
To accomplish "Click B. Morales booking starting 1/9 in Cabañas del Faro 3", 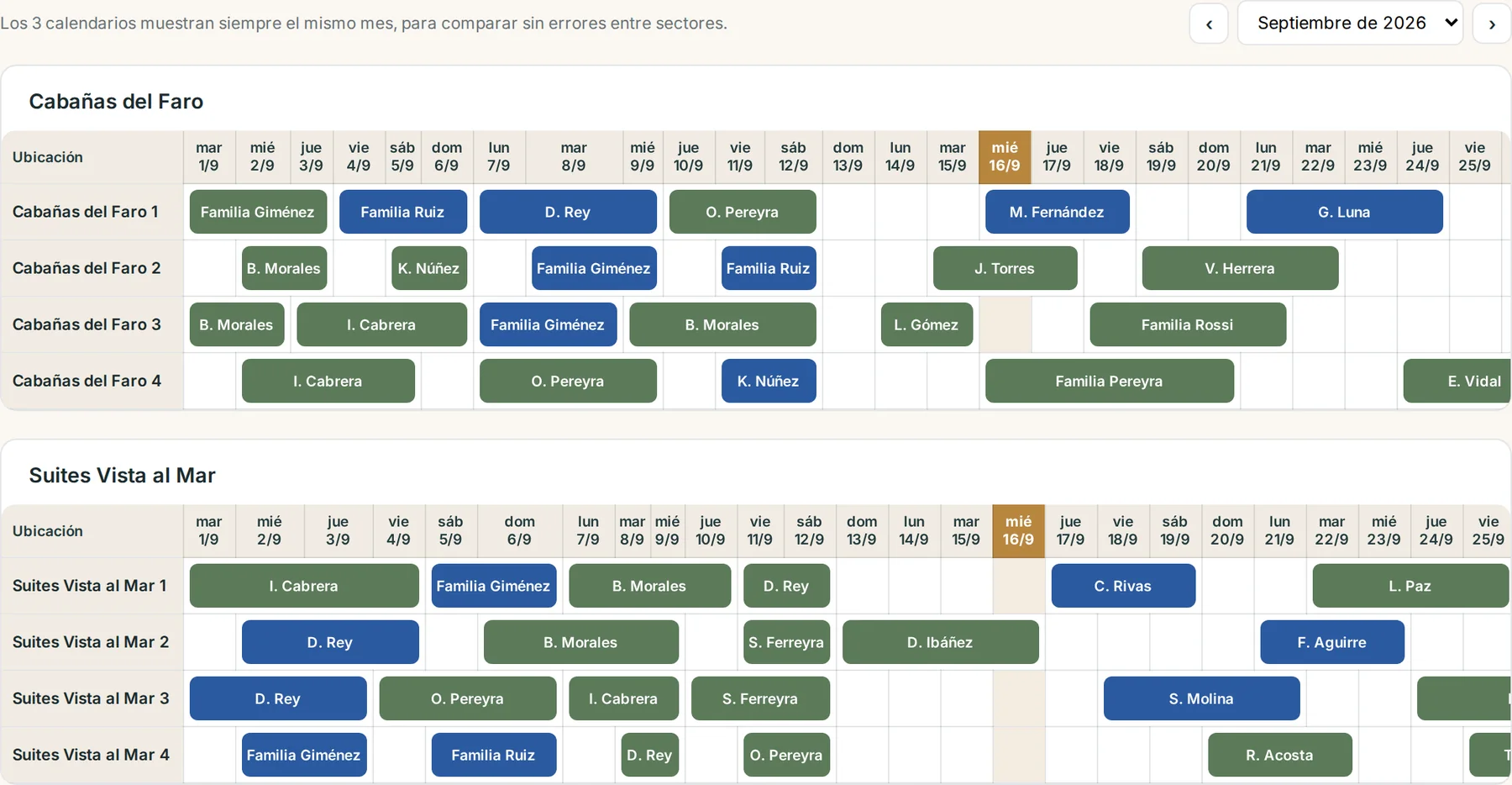I will pyautogui.click(x=237, y=324).
